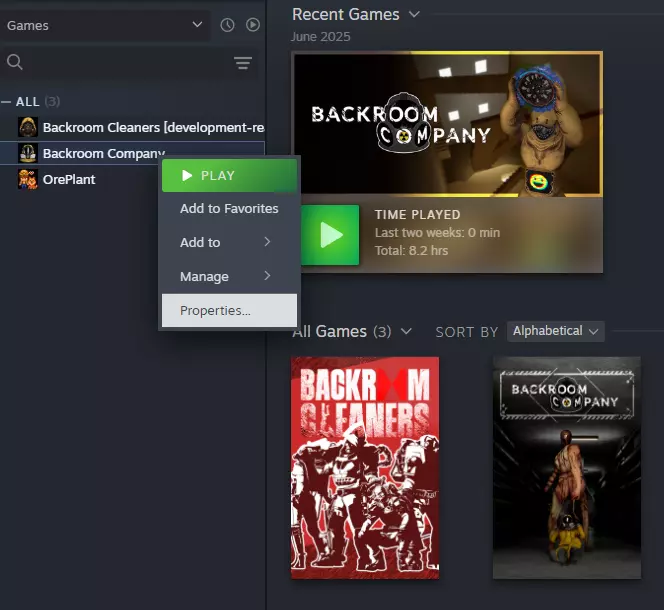Open the Manage submenu
This screenshot has width=664, height=610.
[x=229, y=276]
